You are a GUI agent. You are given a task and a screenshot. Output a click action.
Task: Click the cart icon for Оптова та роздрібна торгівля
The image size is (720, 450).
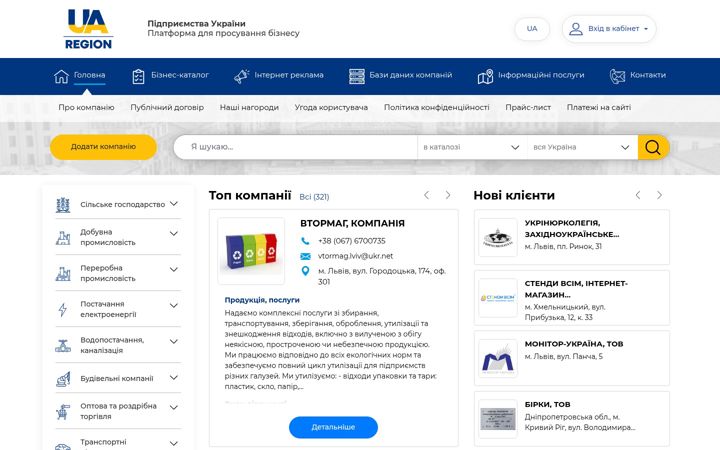pyautogui.click(x=63, y=411)
